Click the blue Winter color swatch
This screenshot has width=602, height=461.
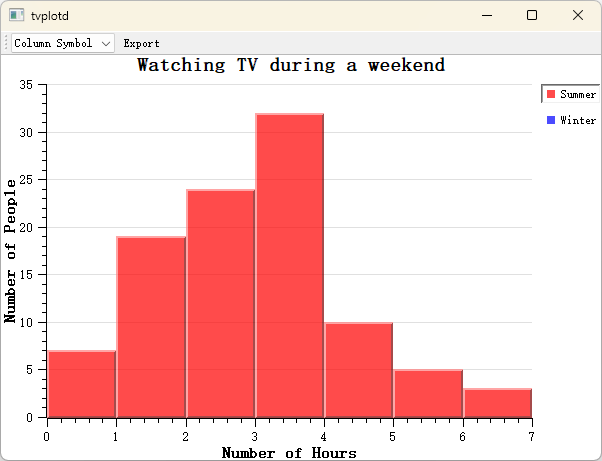tap(551, 120)
